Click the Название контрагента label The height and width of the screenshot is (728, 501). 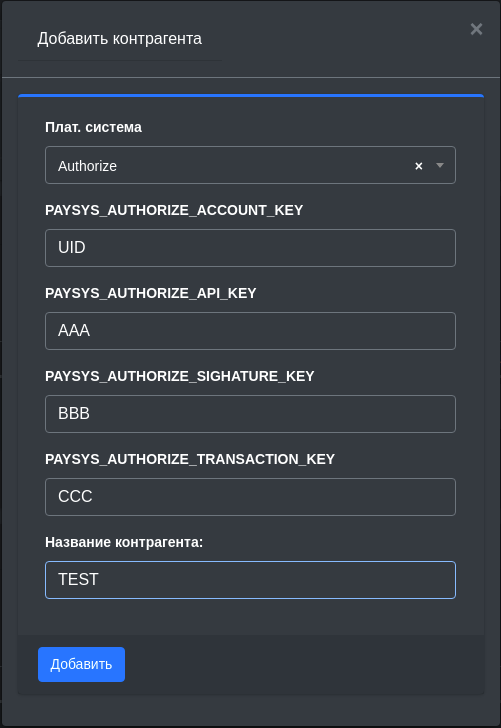(124, 542)
